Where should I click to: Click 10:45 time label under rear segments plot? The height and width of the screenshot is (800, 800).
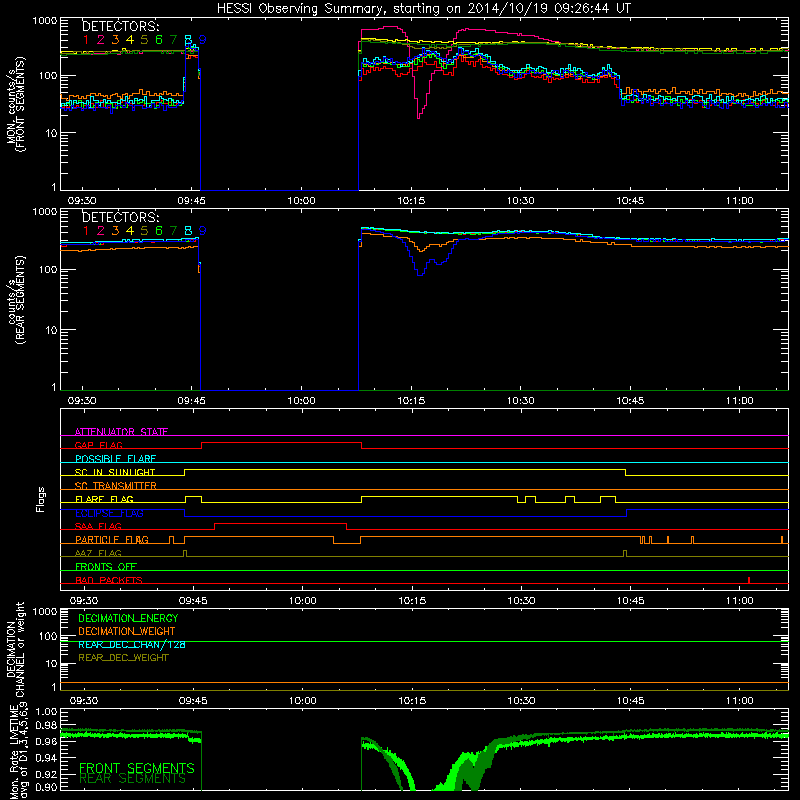(x=631, y=401)
